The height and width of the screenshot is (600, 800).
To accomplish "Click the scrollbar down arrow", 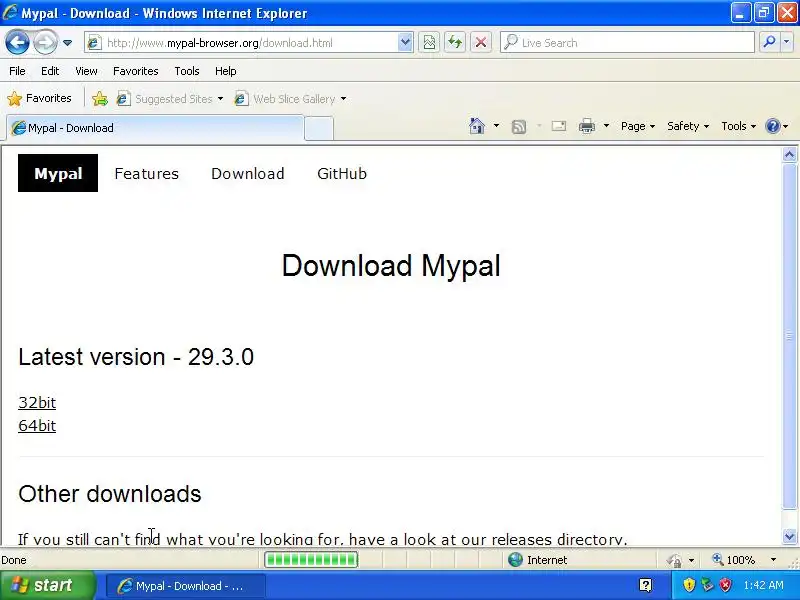I will point(789,536).
